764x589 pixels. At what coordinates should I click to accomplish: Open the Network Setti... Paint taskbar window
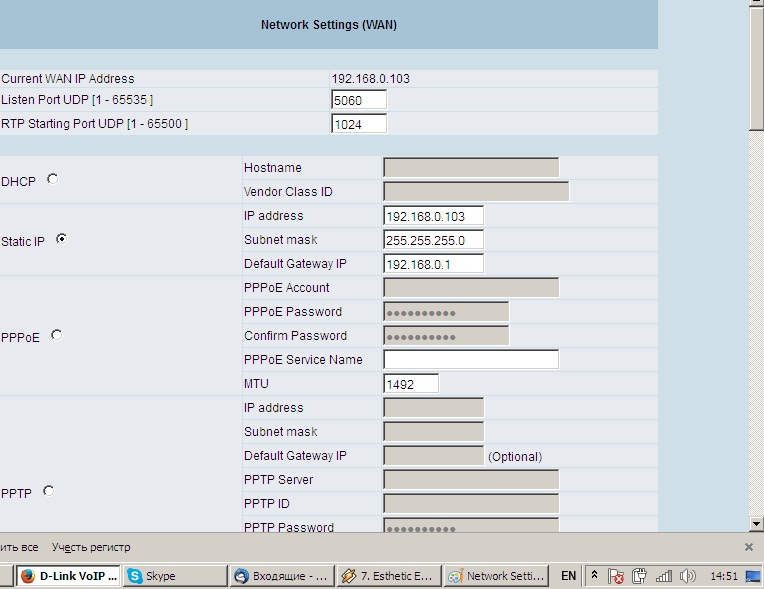(x=496, y=576)
